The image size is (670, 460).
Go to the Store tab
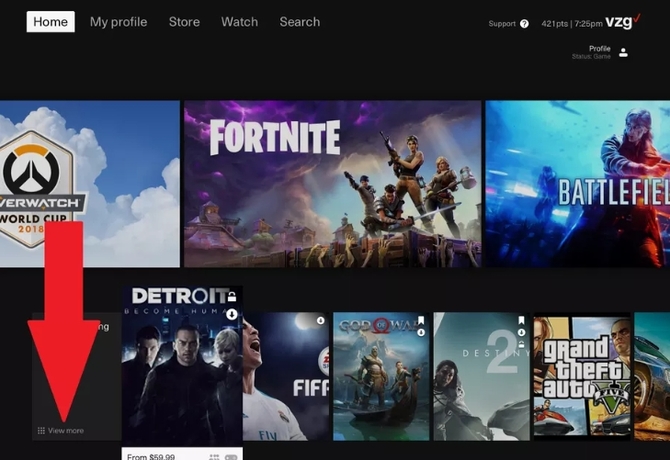click(x=184, y=22)
